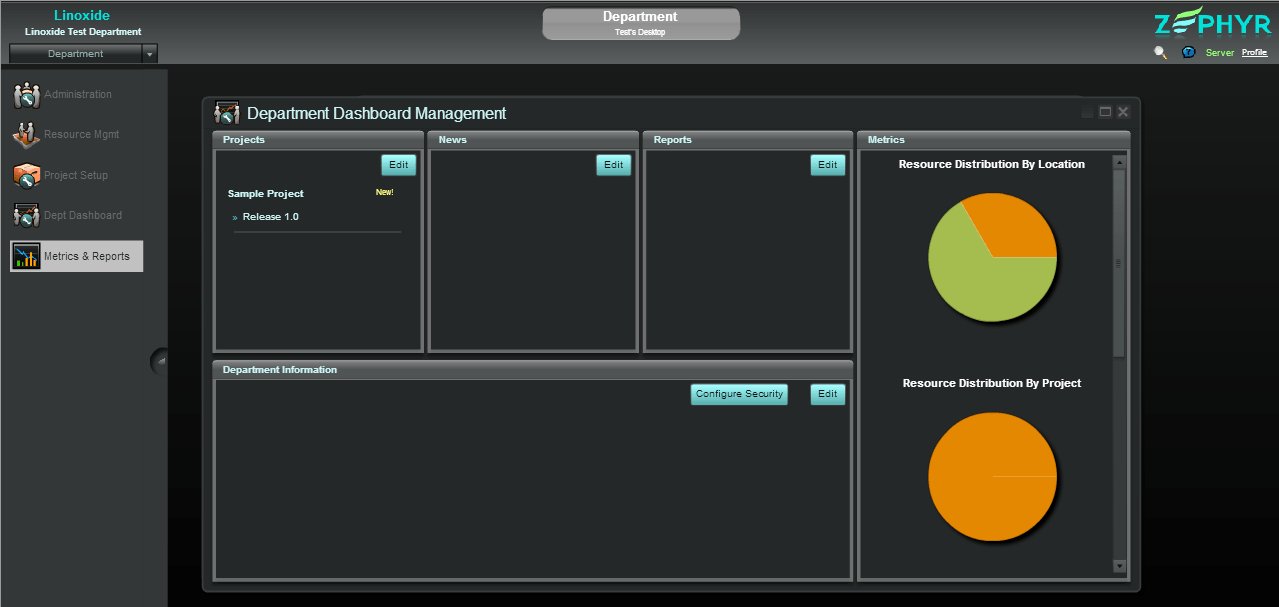Expand the Department dropdown arrow
This screenshot has height=607, width=1279.
point(149,54)
